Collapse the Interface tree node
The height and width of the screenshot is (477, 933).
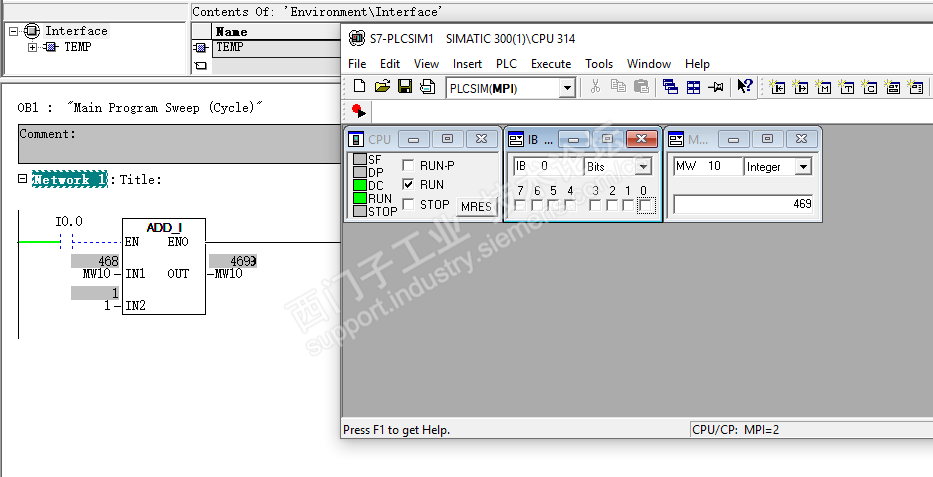point(14,32)
